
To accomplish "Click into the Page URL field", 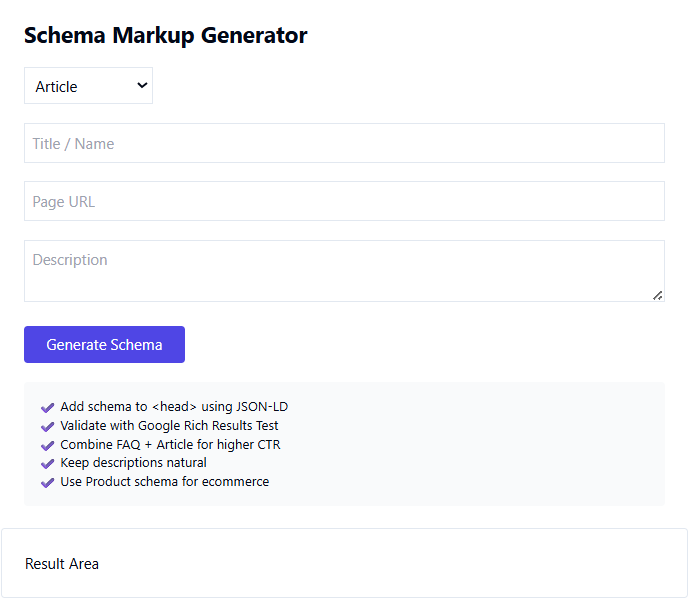I will (344, 201).
